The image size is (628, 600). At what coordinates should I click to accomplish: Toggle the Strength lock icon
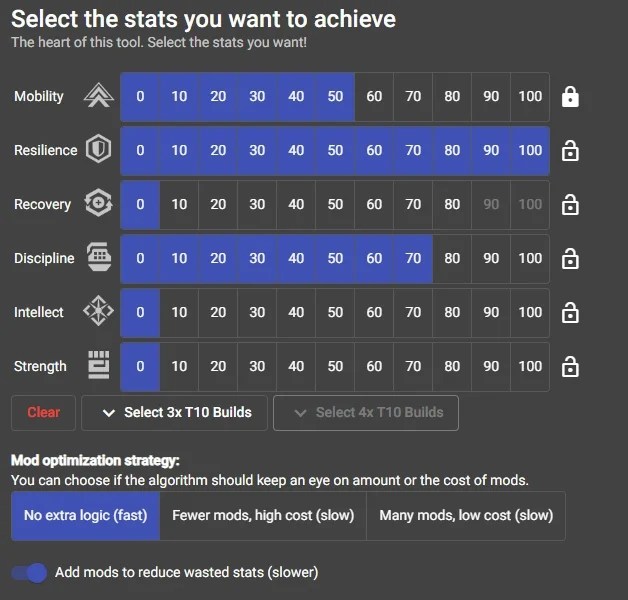pos(570,367)
